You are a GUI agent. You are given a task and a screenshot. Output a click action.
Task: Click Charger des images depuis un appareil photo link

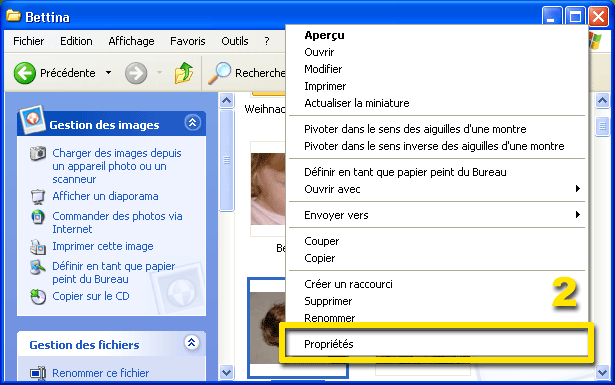(x=117, y=166)
